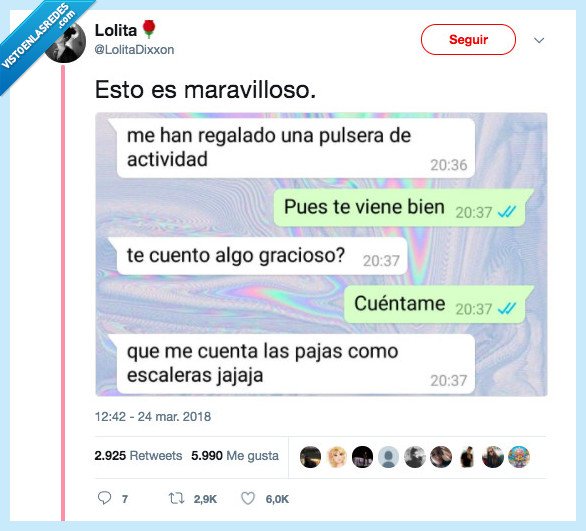Open the embedded WhatsApp chat image
The height and width of the screenshot is (531, 586).
321,254
